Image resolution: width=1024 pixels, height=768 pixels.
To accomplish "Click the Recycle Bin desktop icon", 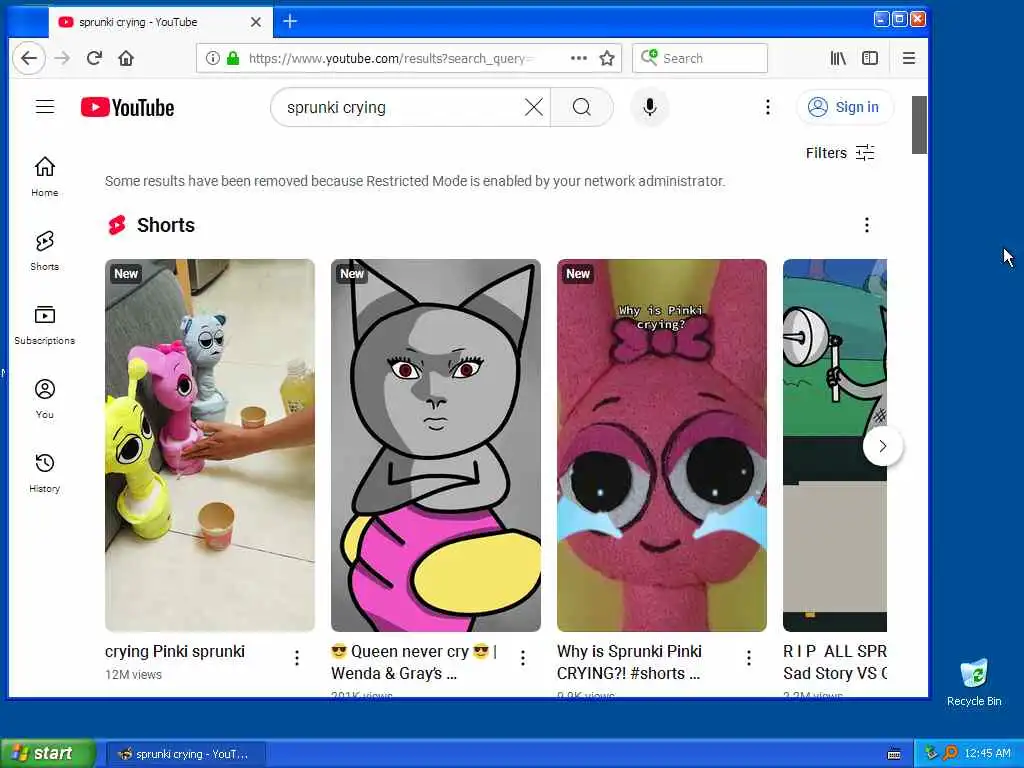I will point(974,682).
